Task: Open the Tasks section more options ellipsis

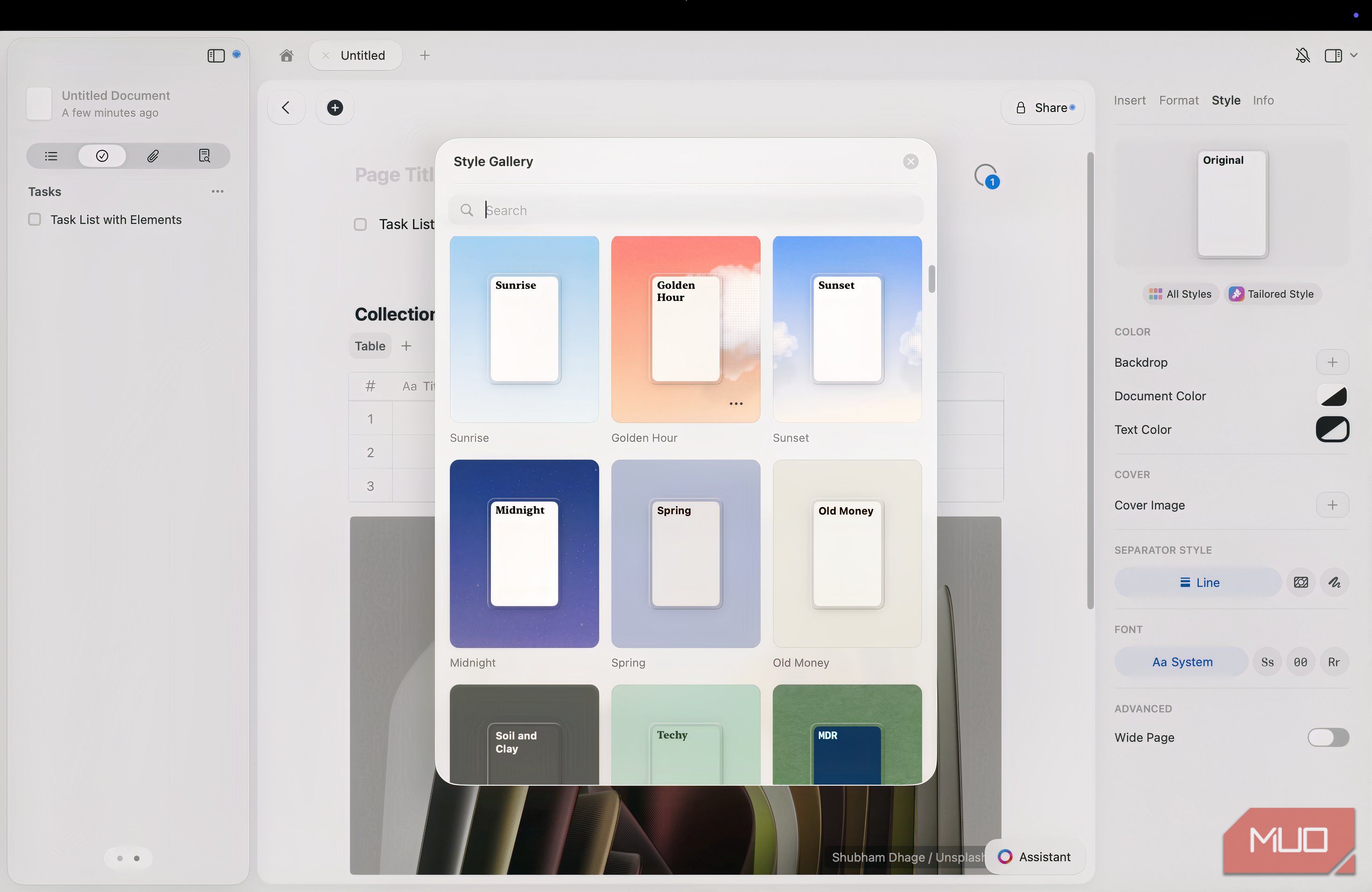Action: click(217, 191)
